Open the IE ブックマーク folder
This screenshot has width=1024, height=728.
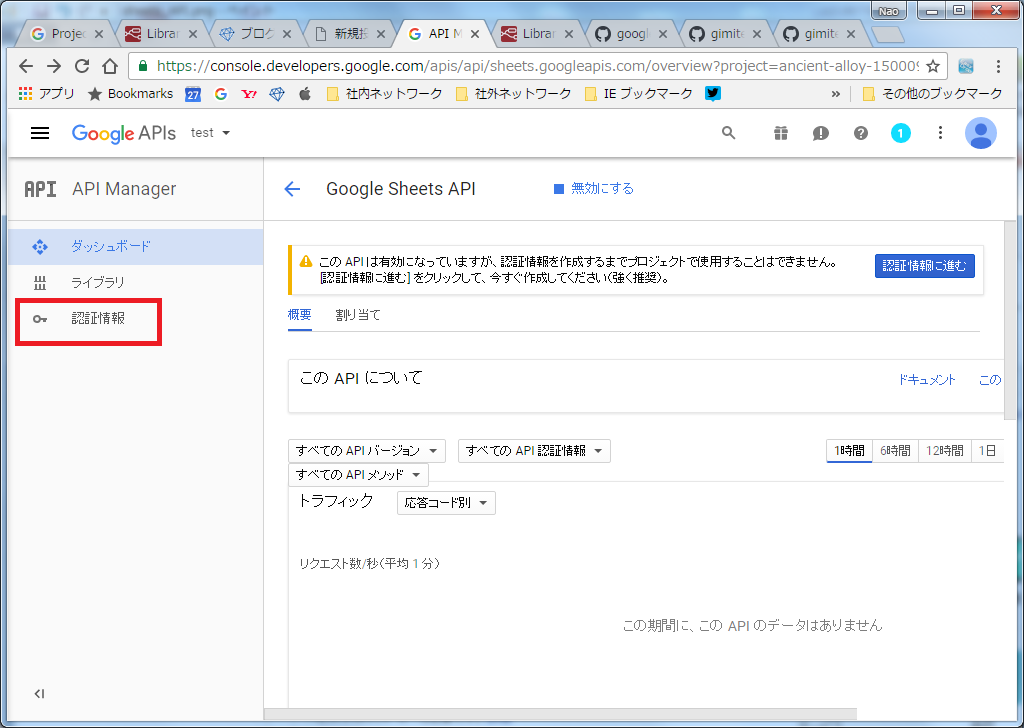(639, 94)
